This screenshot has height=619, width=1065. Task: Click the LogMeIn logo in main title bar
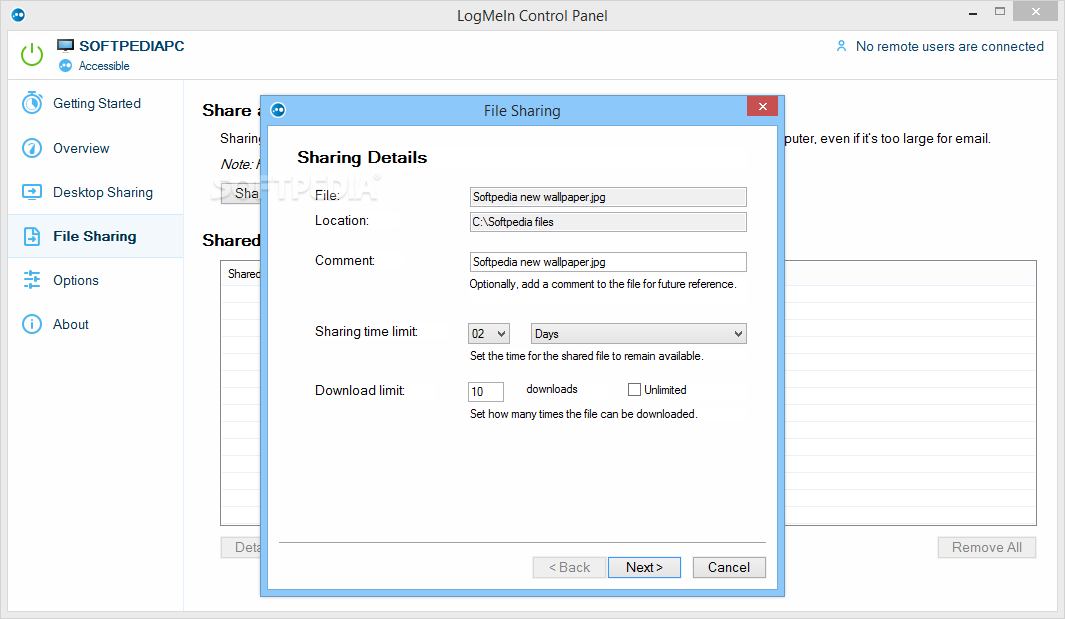(x=18, y=15)
